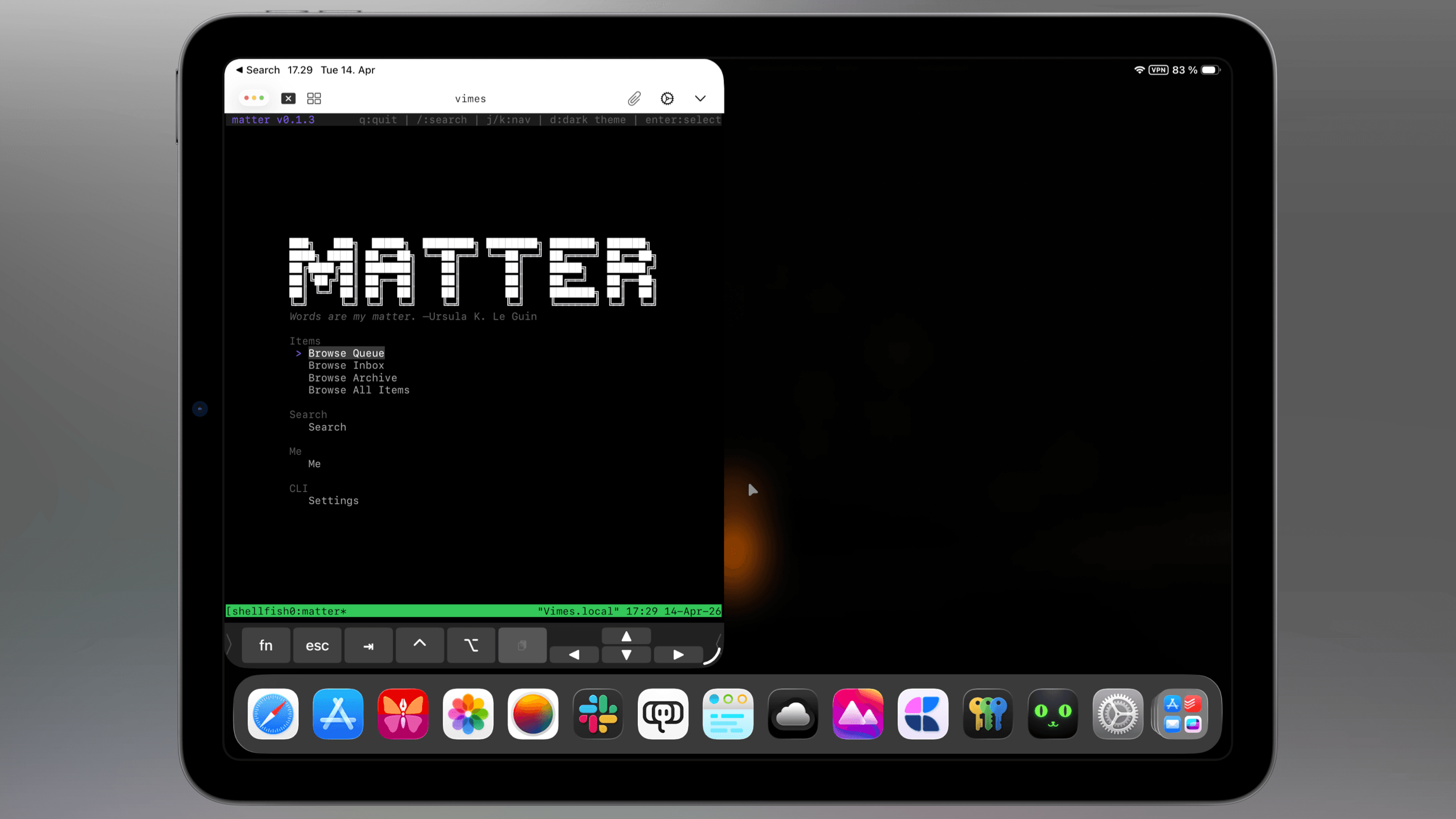Image resolution: width=1456 pixels, height=819 pixels.
Task: Tap the vimes session title field
Action: (x=470, y=98)
